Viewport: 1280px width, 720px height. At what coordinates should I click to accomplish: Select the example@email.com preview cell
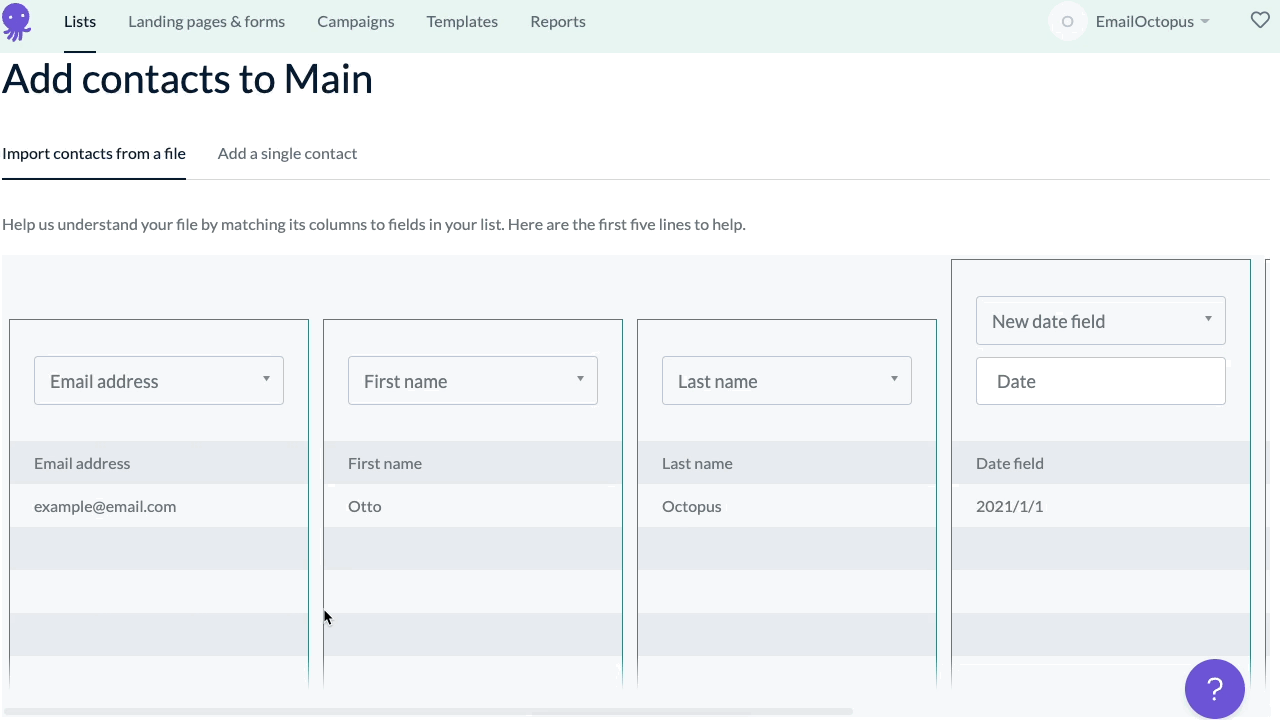click(105, 506)
